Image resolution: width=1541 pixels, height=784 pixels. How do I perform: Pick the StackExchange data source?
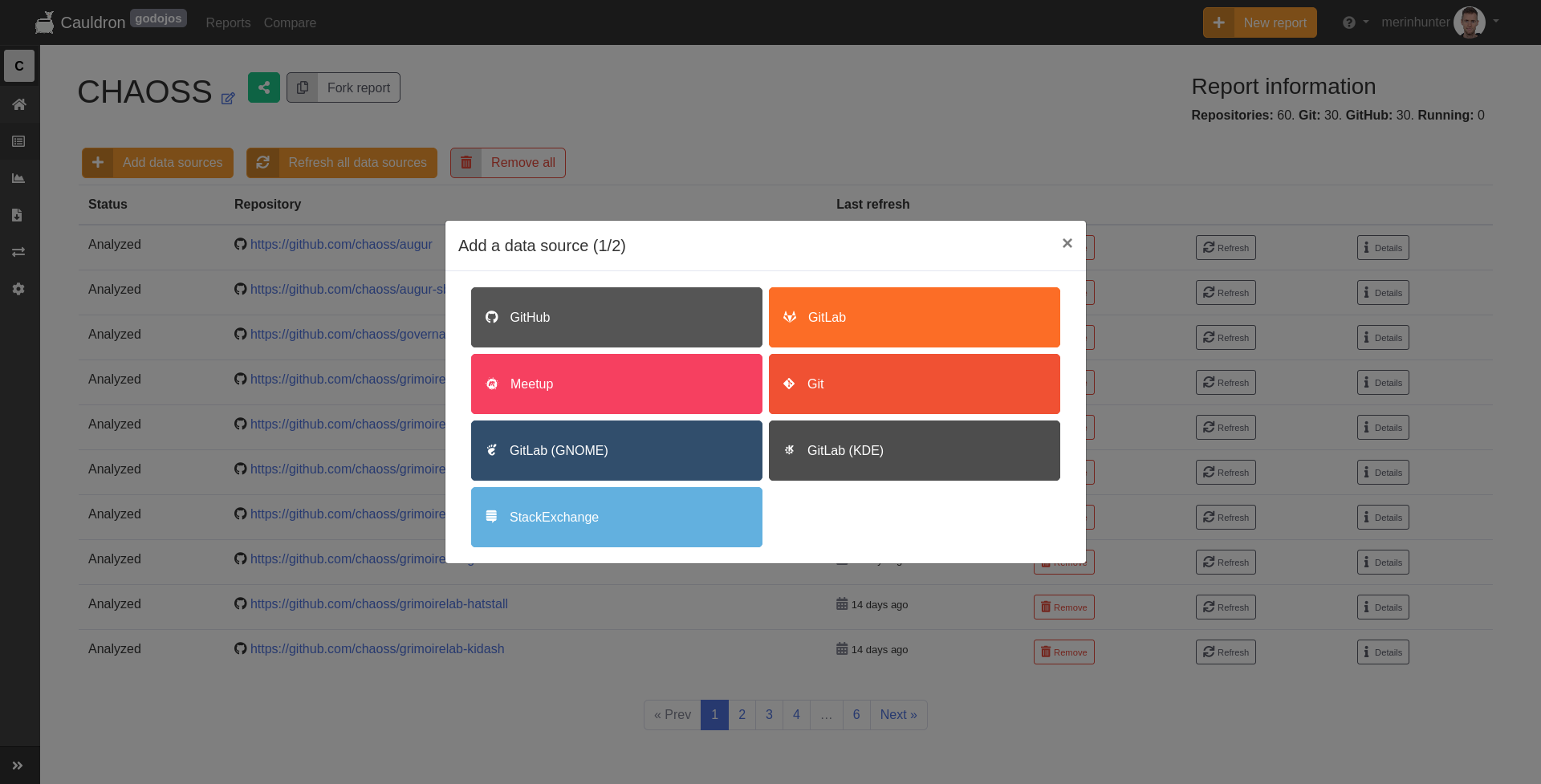click(616, 517)
